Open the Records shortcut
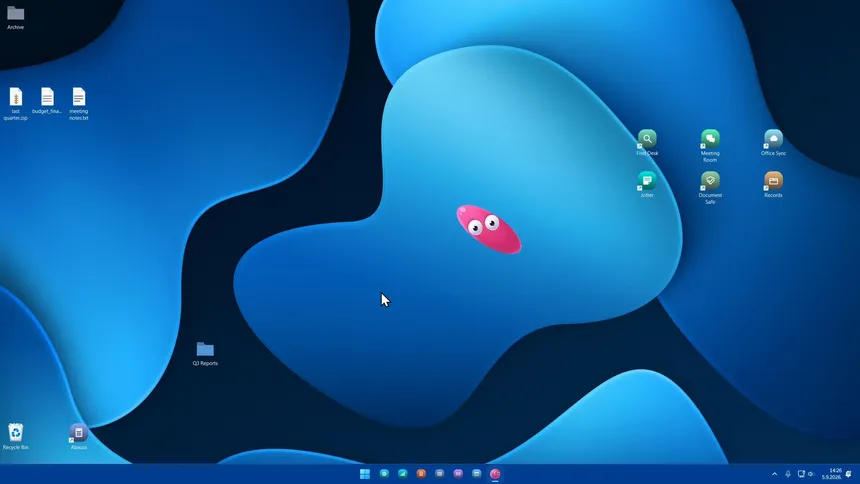This screenshot has height=484, width=860. click(x=773, y=184)
